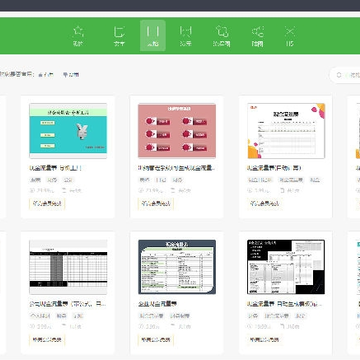This screenshot has width=360, height=360.
Task: Open the star-icon featured category tab
Action: [x=78, y=36]
